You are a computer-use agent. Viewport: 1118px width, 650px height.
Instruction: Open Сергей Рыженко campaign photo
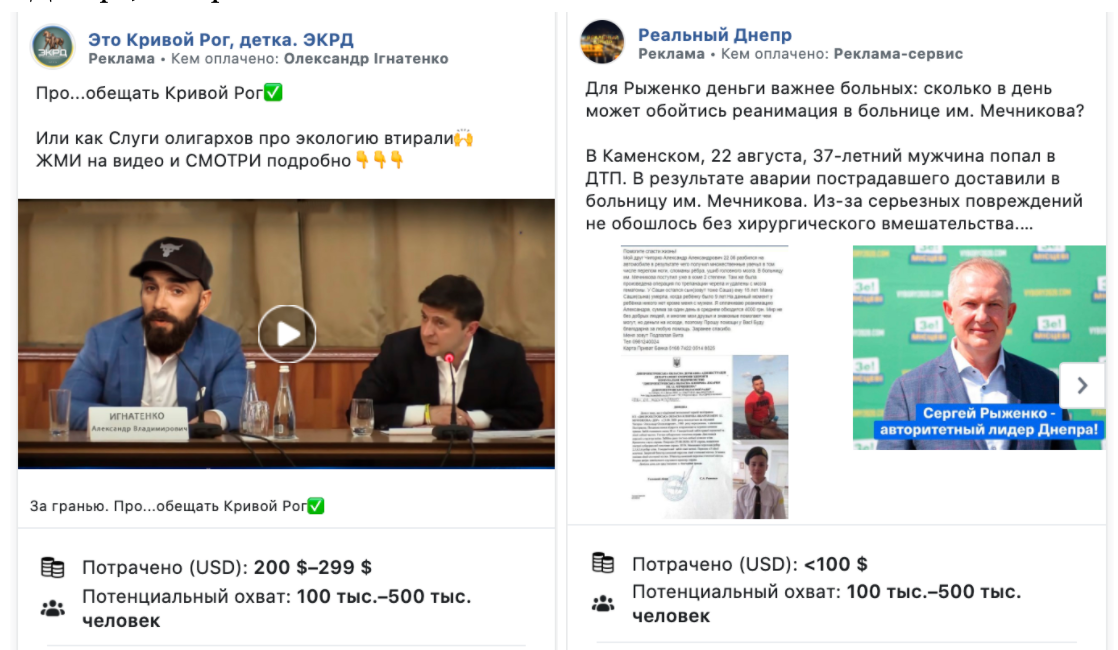[x=979, y=347]
